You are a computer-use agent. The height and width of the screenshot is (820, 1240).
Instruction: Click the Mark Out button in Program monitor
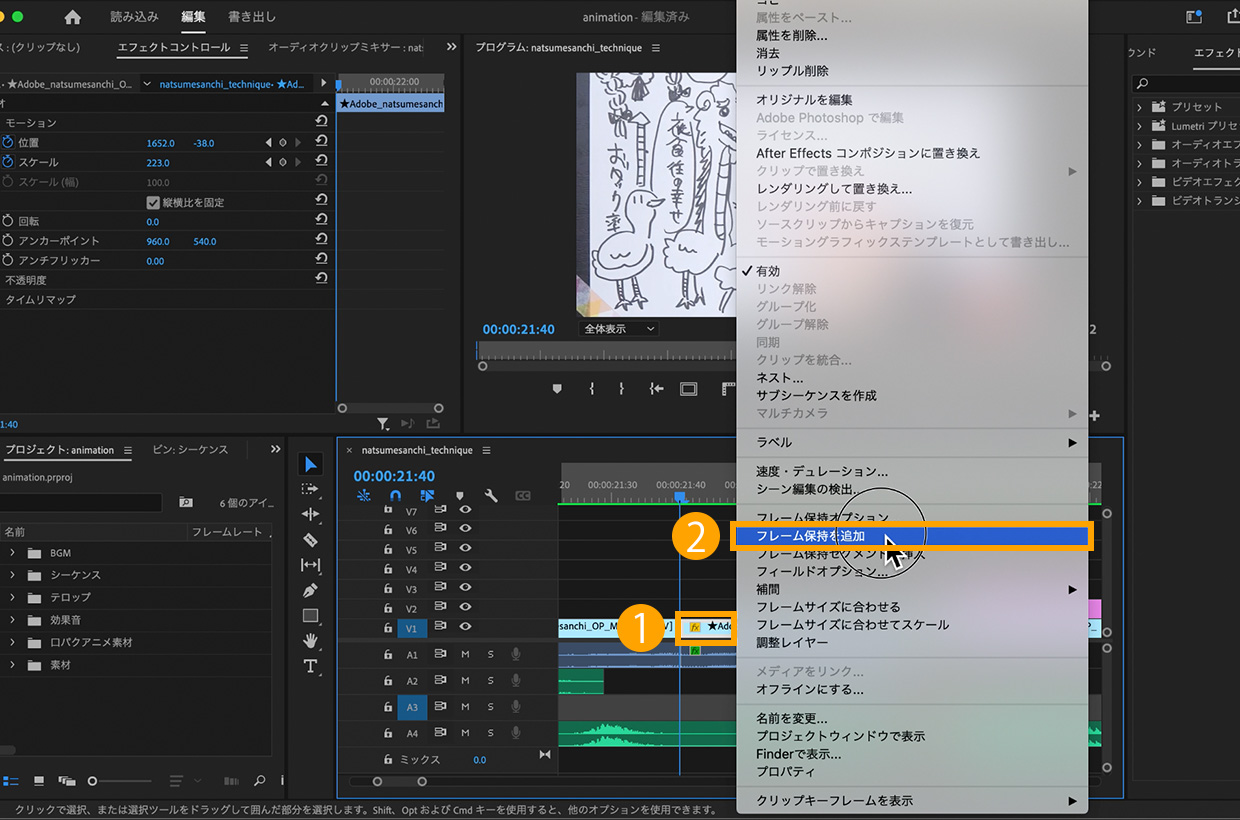[x=621, y=389]
